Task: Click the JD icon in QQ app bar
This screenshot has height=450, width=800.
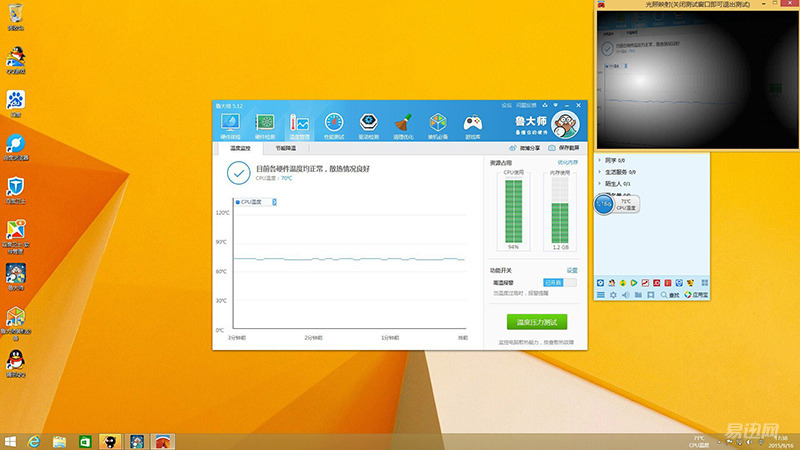Action: tap(656, 283)
